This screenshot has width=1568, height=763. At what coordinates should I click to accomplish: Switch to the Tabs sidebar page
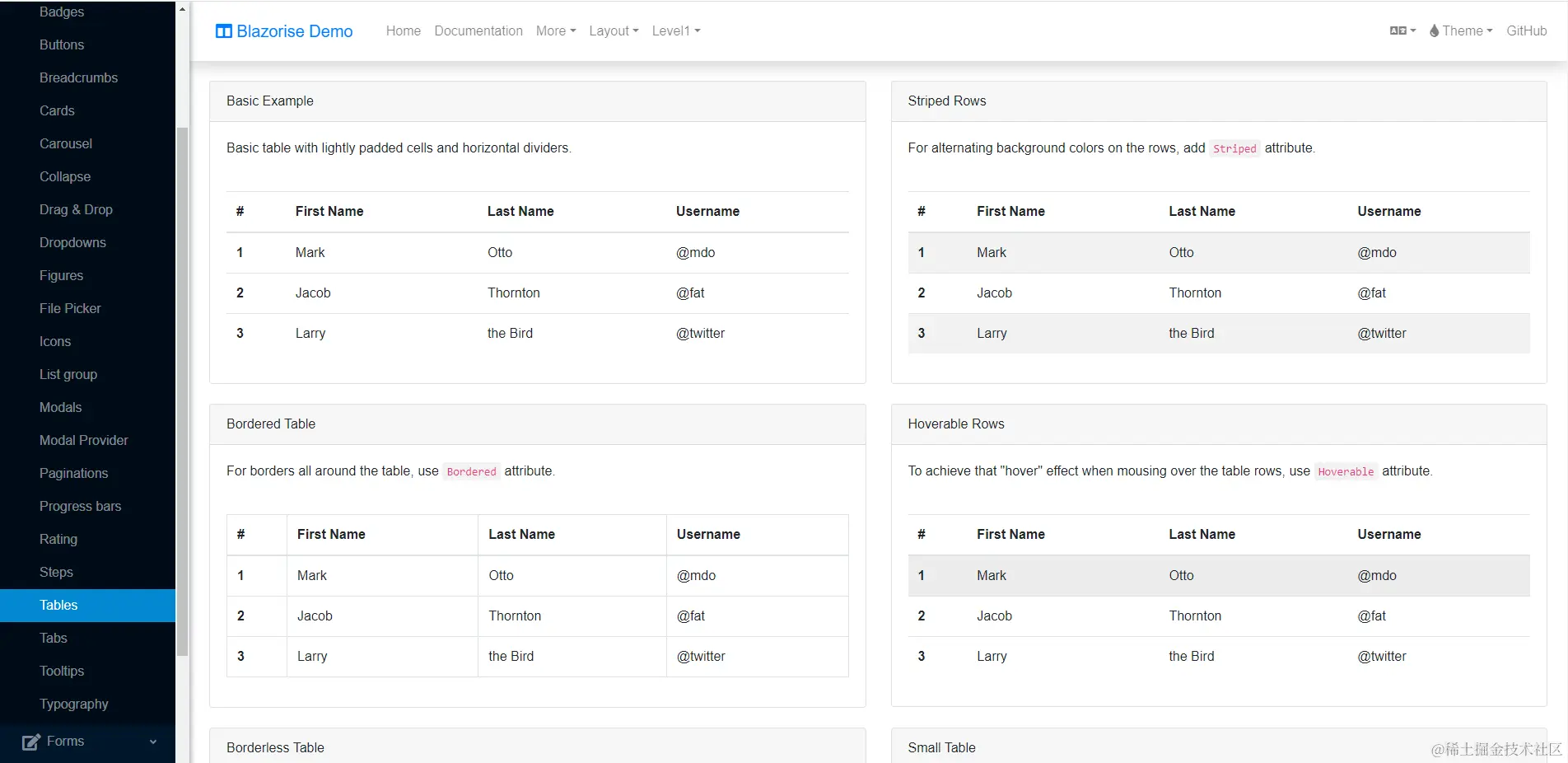54,639
